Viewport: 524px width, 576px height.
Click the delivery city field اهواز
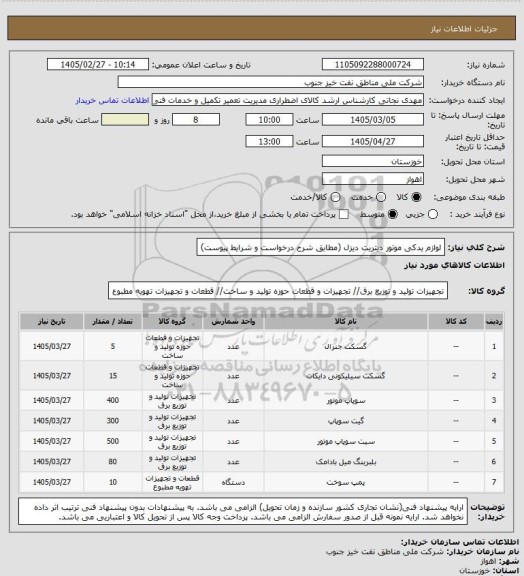373,179
